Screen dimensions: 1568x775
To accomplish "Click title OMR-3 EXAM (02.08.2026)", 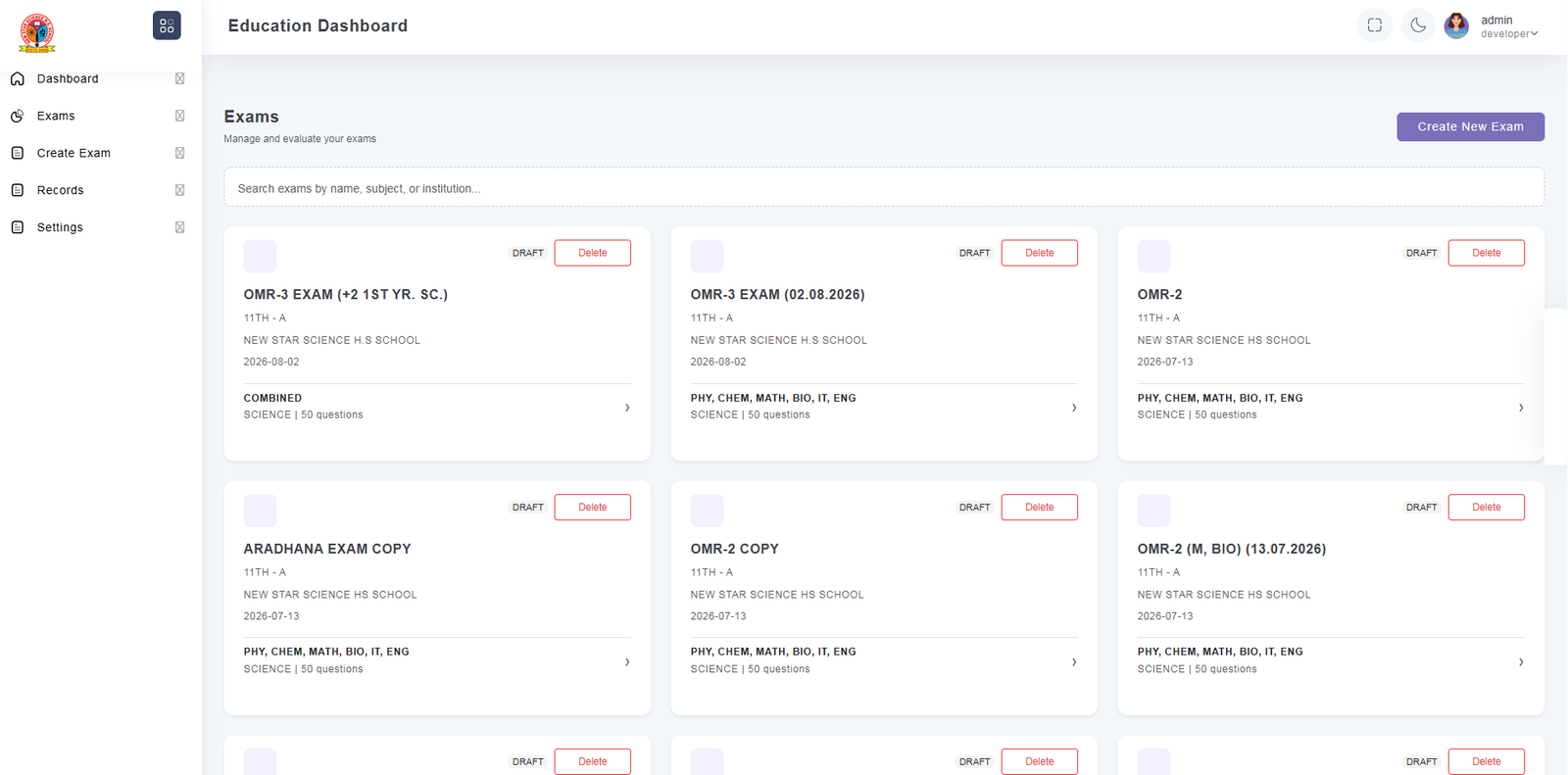I will point(778,294).
